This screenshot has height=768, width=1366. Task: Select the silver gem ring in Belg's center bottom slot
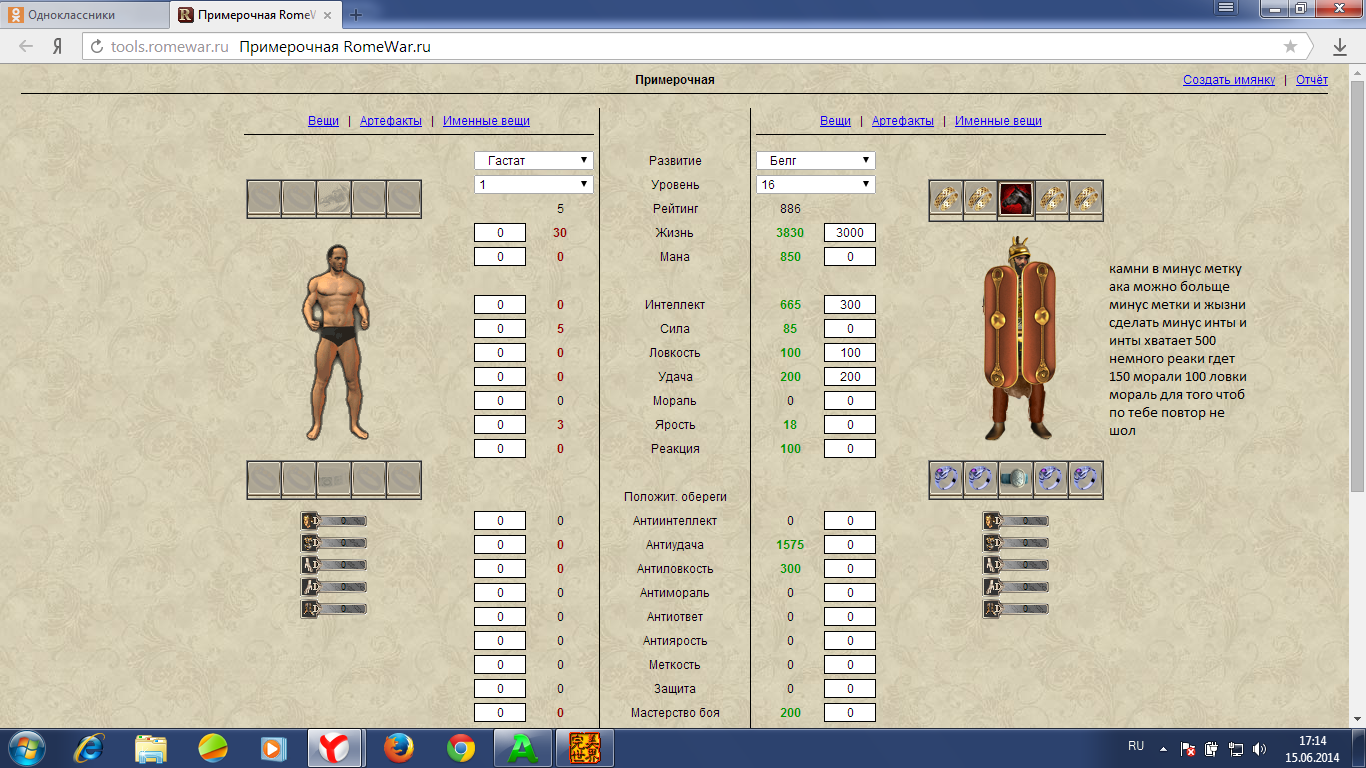pyautogui.click(x=1016, y=479)
